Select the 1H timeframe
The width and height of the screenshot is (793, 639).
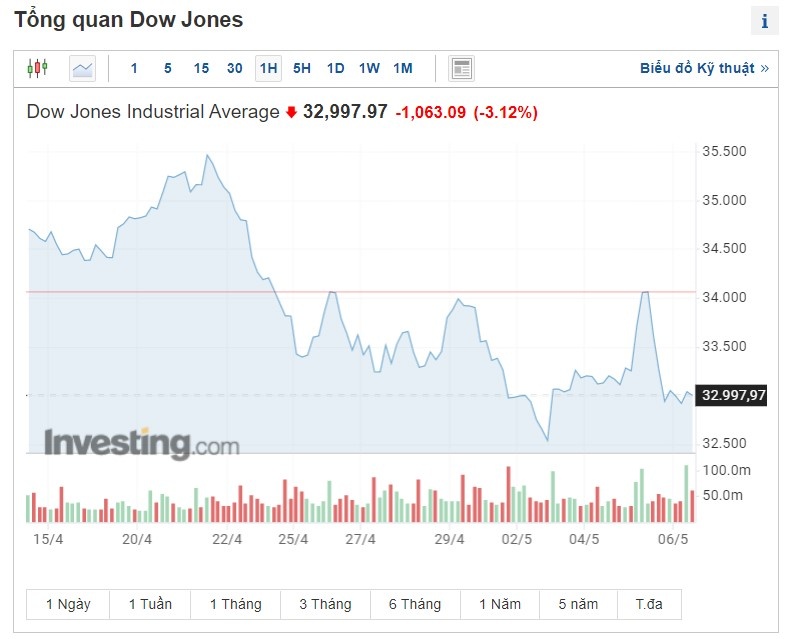coord(268,68)
